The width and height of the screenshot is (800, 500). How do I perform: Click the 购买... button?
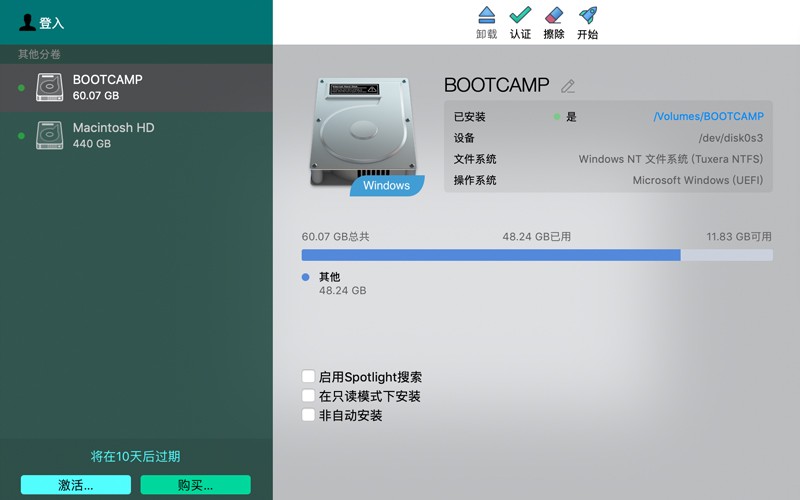tap(195, 485)
